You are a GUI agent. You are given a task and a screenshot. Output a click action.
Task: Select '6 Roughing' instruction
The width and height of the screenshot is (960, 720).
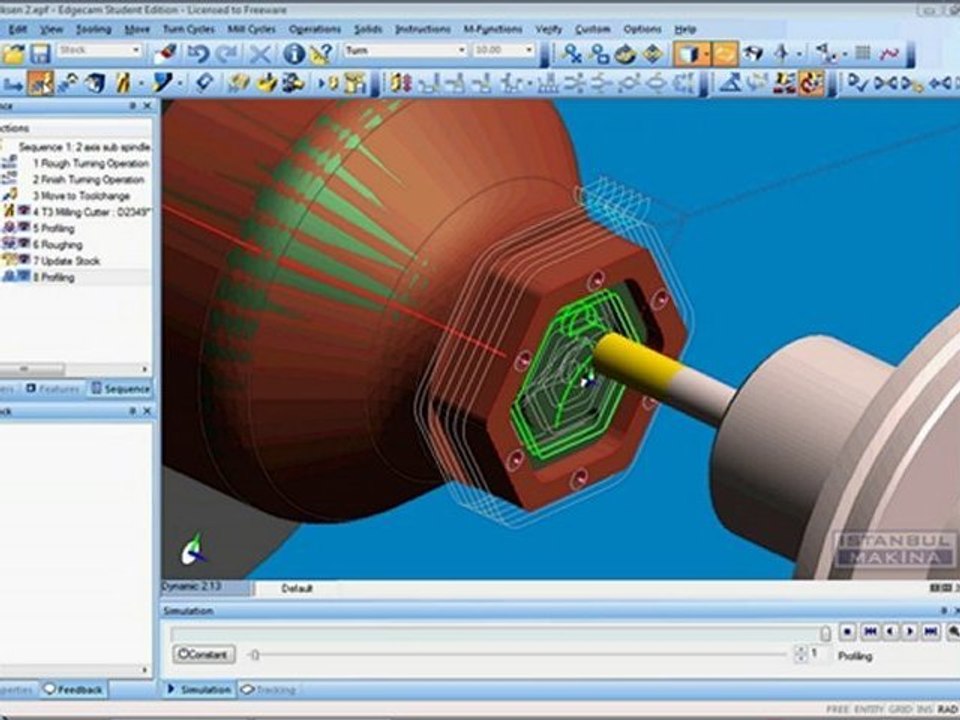[x=57, y=244]
